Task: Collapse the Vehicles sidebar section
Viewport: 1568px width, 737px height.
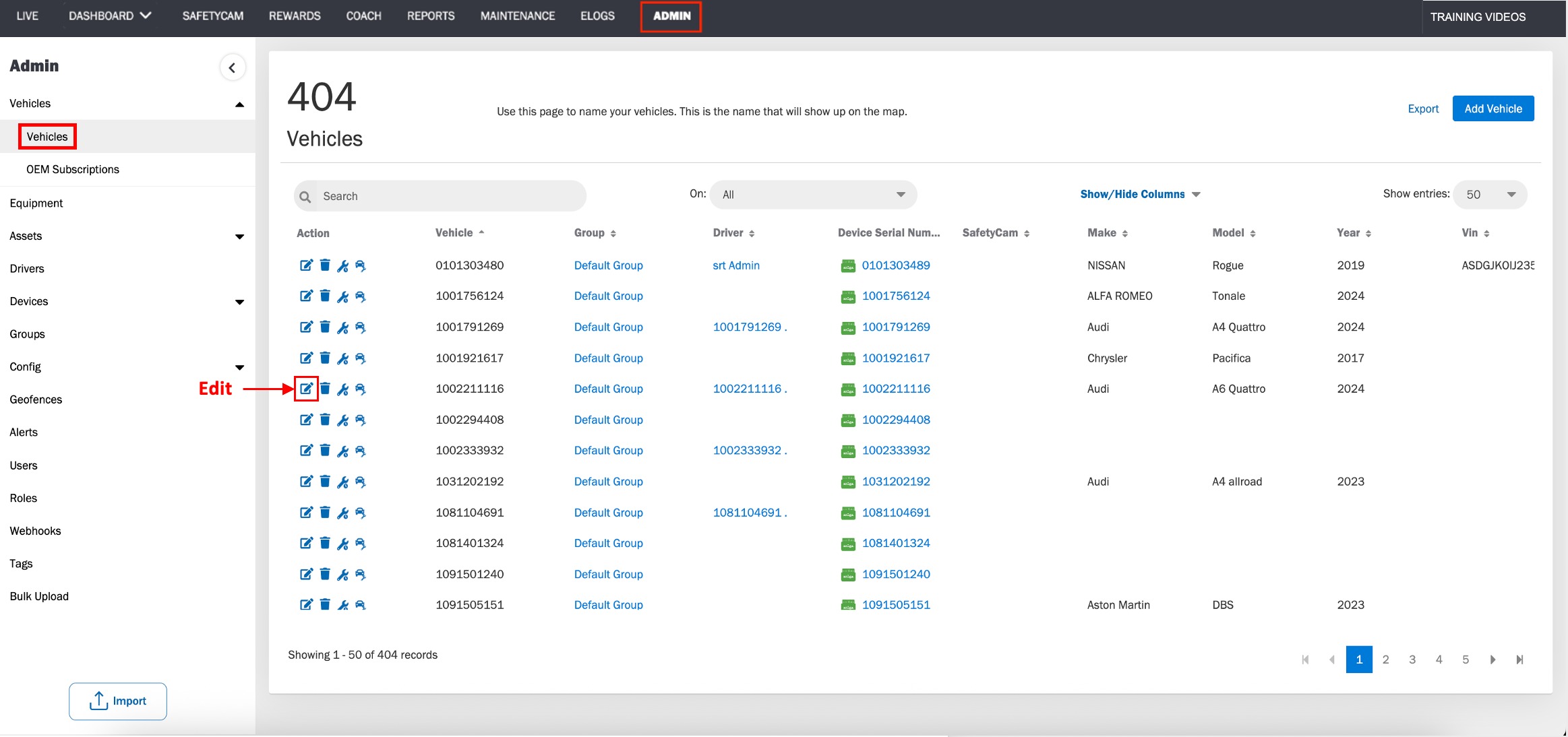Action: click(x=239, y=104)
